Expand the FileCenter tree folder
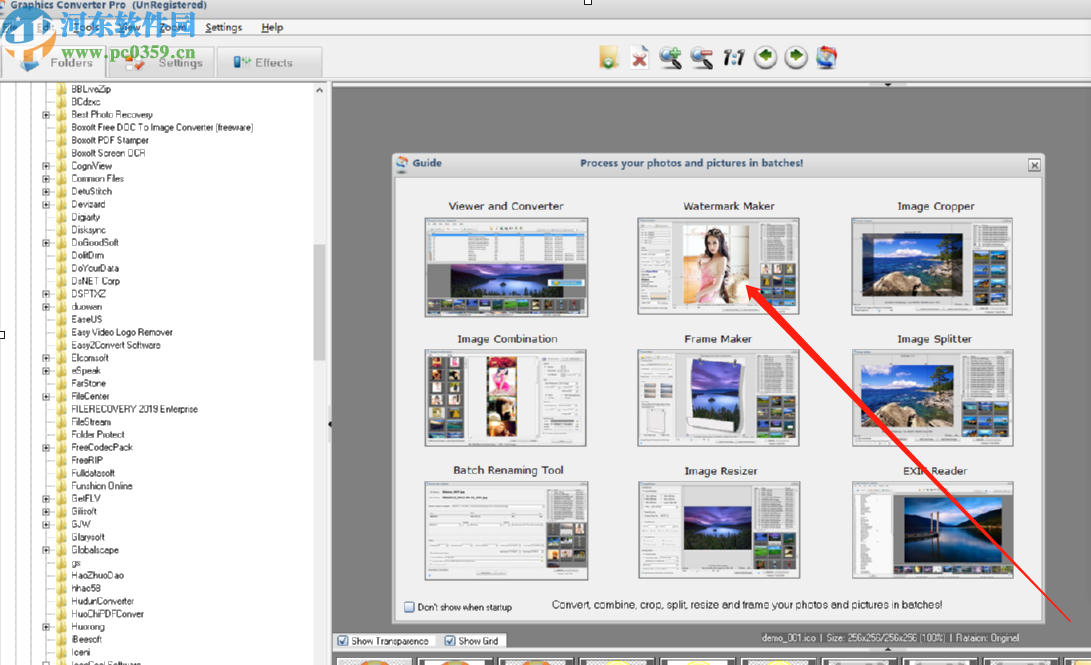This screenshot has width=1091, height=665. 46,396
